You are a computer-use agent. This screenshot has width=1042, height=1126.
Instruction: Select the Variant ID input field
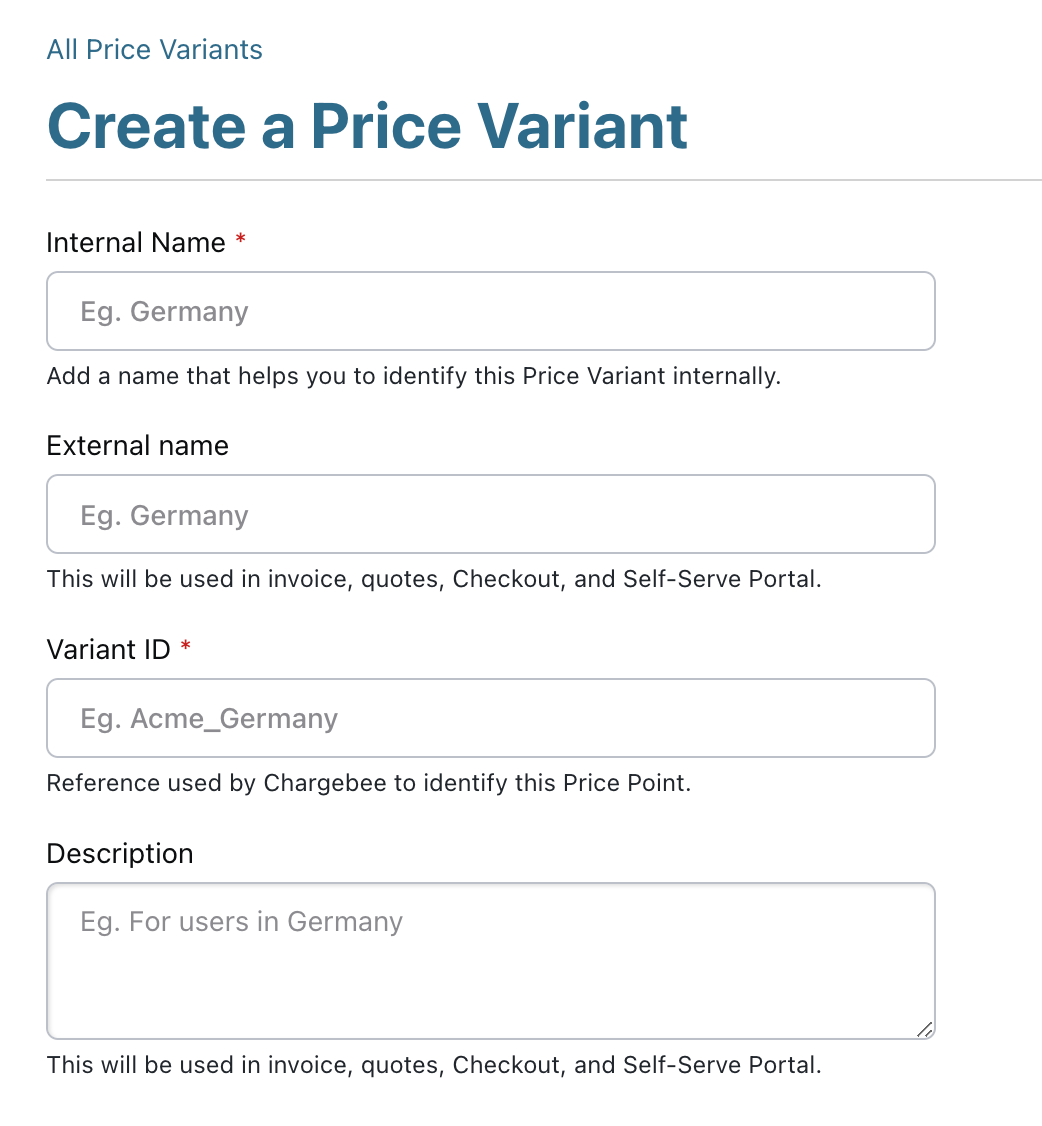pos(490,718)
